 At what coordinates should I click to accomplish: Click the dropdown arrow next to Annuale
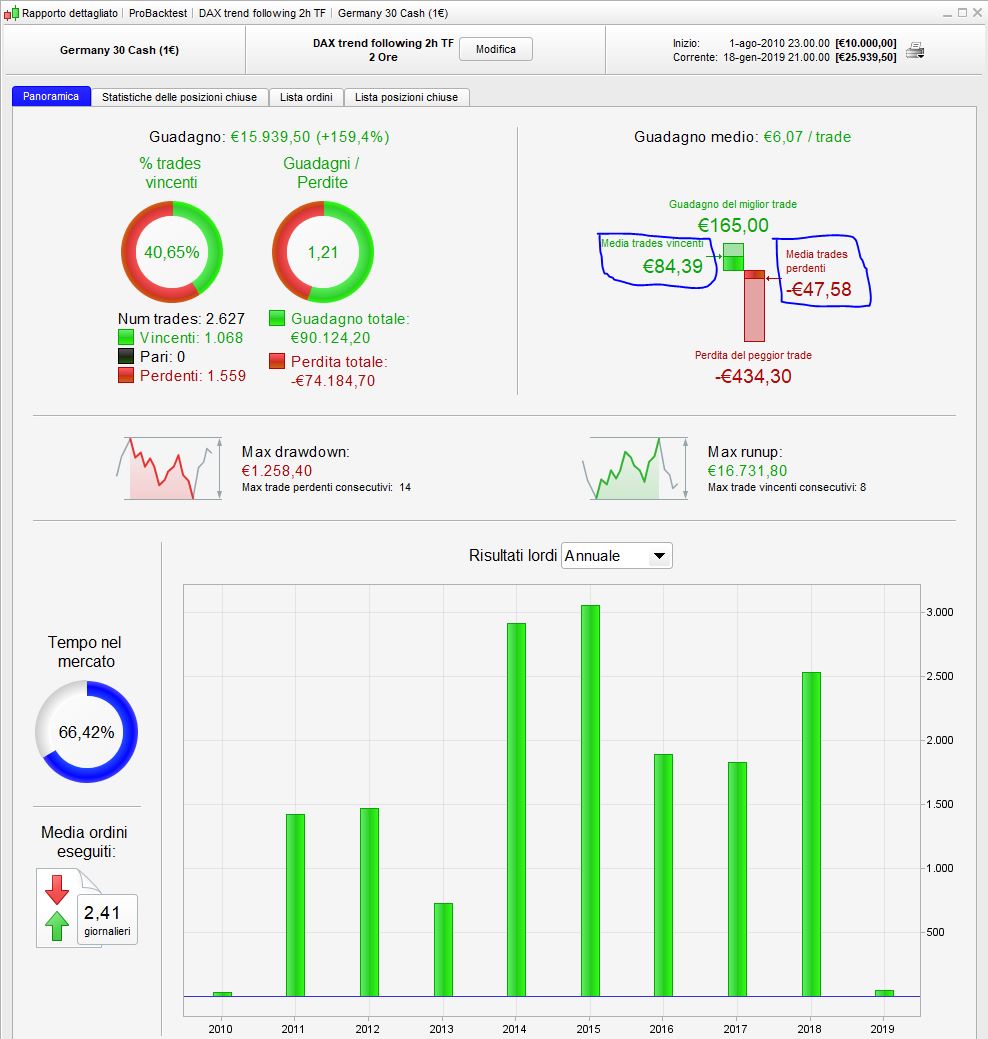[x=659, y=556]
